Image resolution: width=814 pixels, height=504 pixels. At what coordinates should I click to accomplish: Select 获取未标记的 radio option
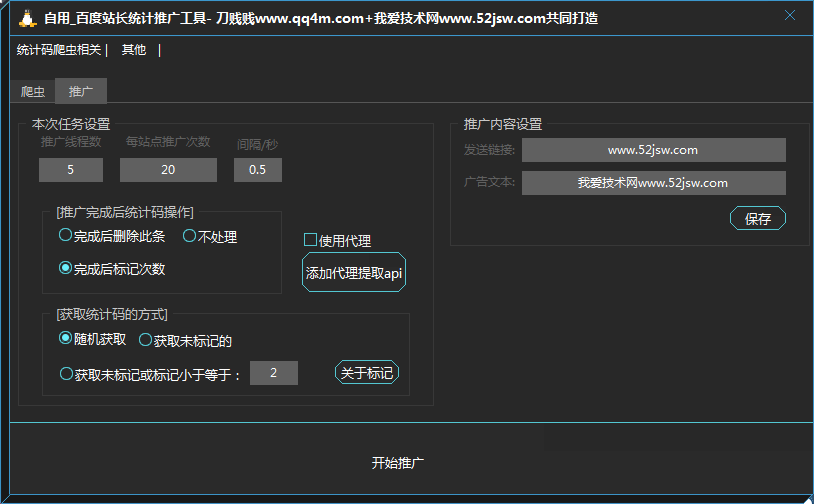(x=185, y=340)
